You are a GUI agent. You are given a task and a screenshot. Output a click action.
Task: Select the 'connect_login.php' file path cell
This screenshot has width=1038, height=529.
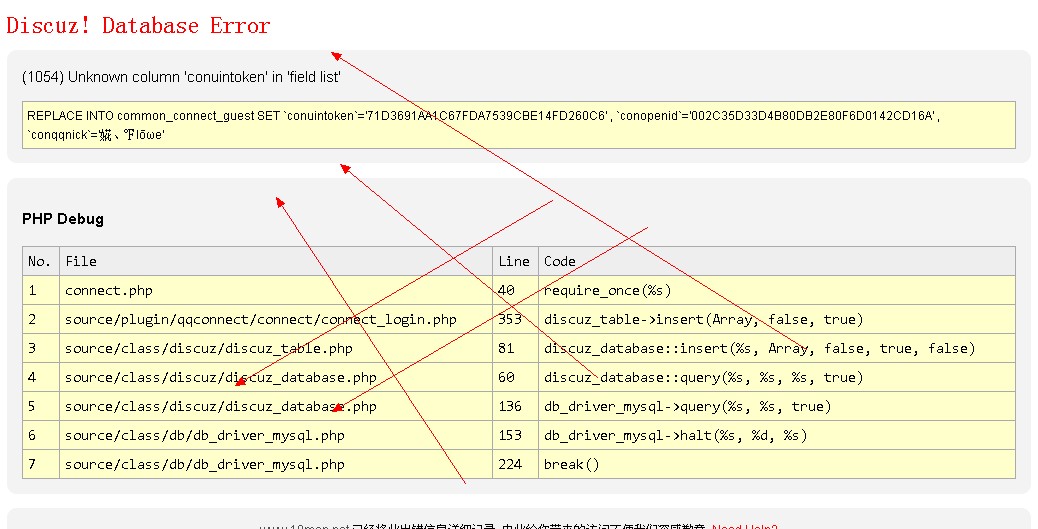276,320
